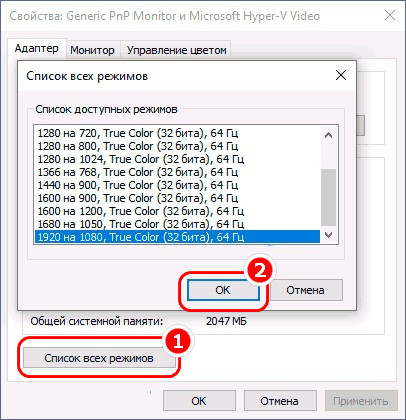Click the mode list scrollbar thumb
This screenshot has height=420, width=406.
[328, 197]
